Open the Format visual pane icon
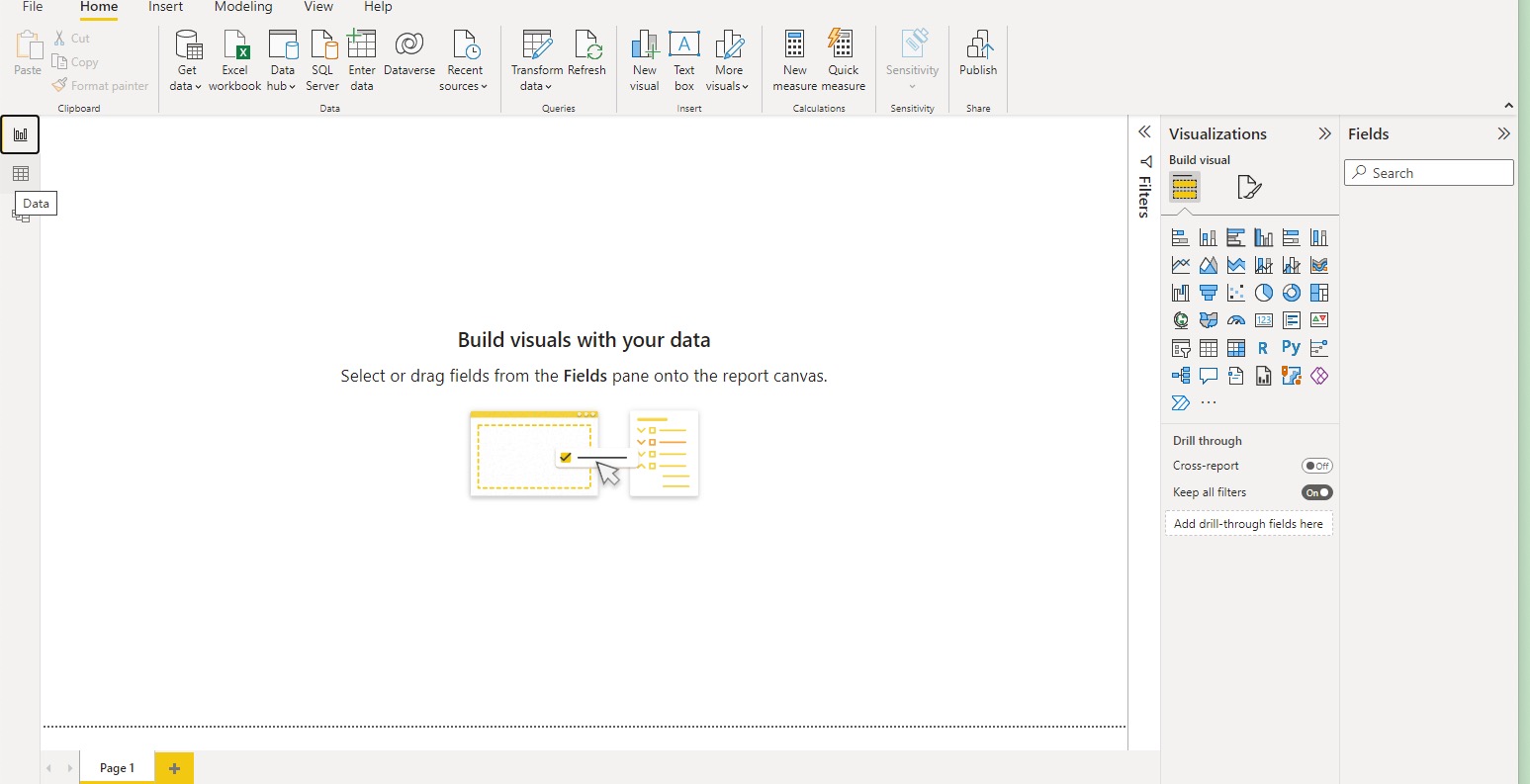Image resolution: width=1530 pixels, height=784 pixels. (x=1249, y=187)
